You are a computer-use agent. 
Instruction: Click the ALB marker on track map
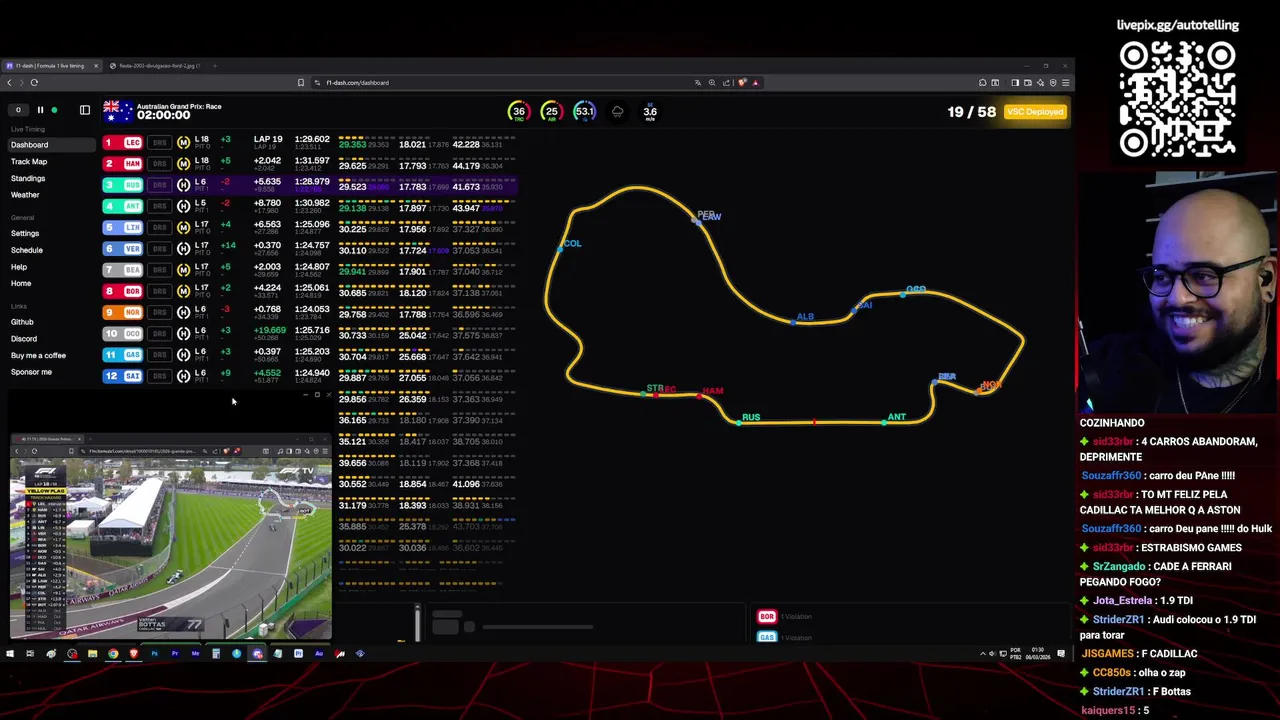[805, 317]
